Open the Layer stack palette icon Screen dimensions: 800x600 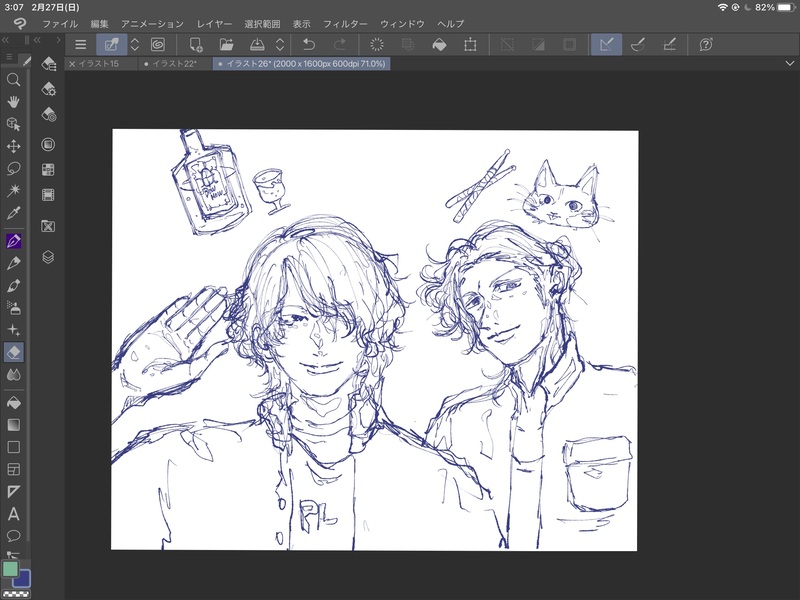click(48, 257)
